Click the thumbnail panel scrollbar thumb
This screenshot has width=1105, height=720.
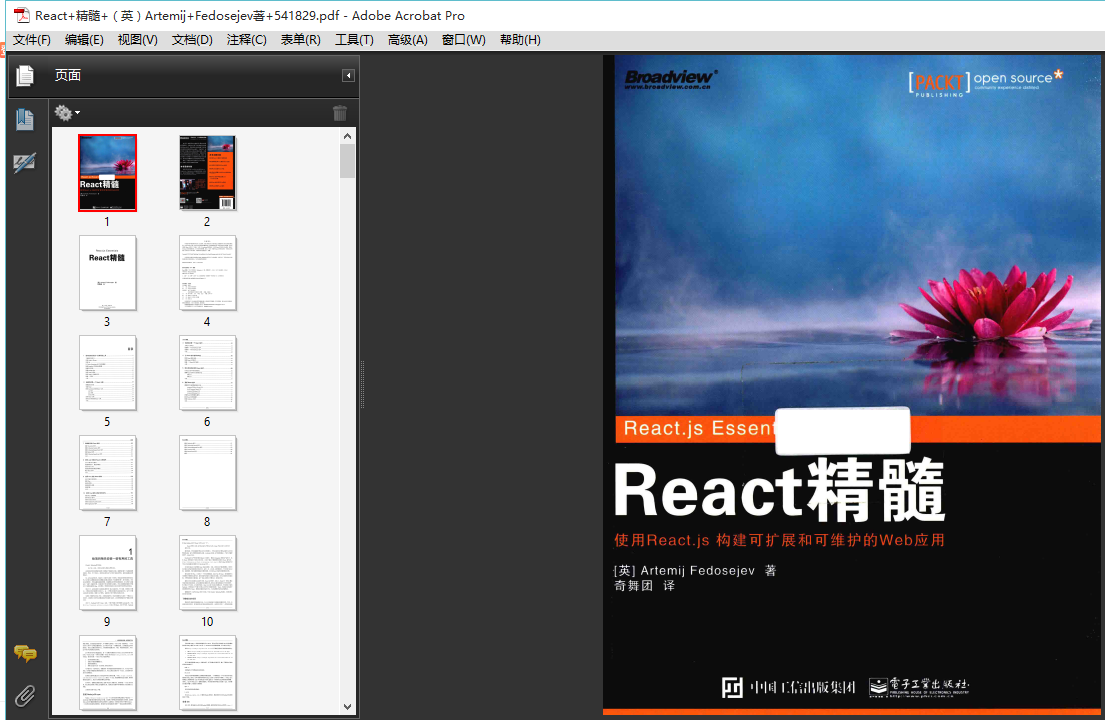coord(347,161)
